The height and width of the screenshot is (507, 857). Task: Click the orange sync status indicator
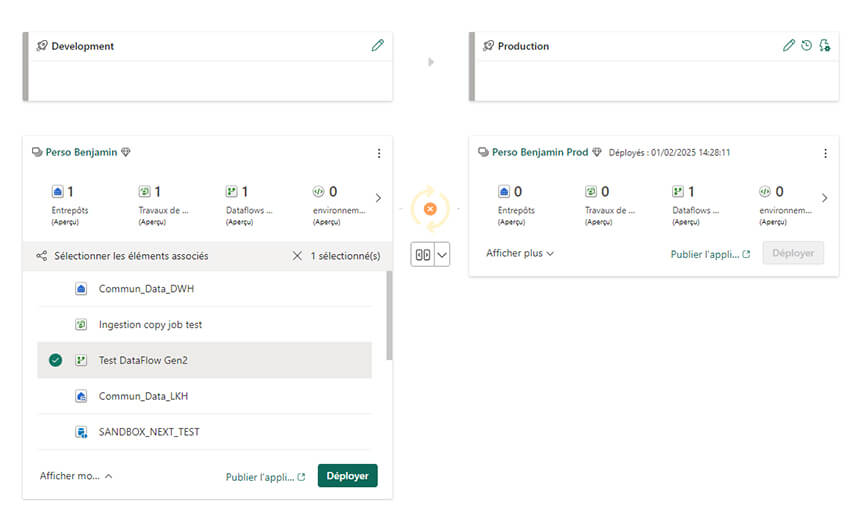430,209
